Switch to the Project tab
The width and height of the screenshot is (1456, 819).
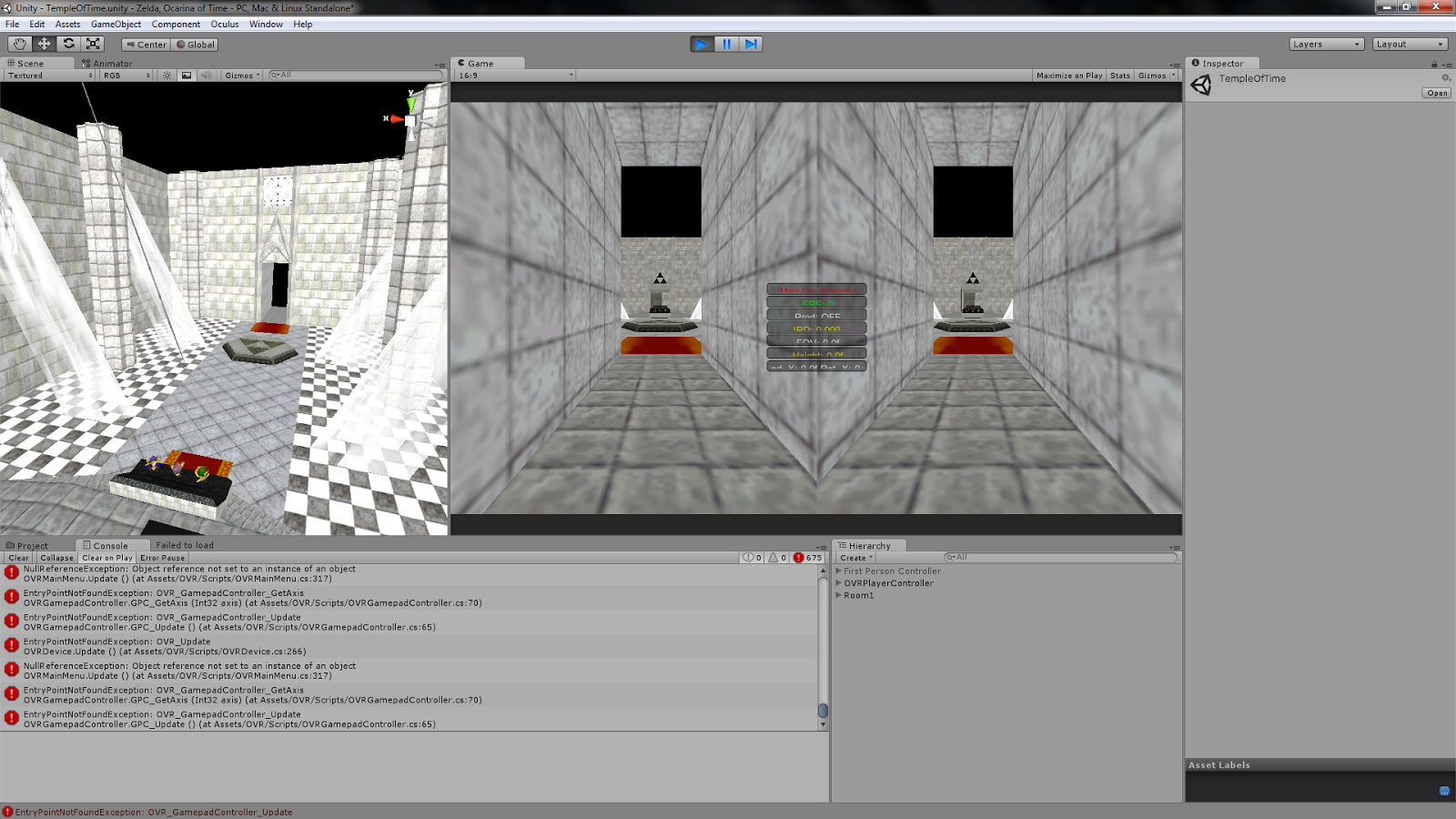27,546
